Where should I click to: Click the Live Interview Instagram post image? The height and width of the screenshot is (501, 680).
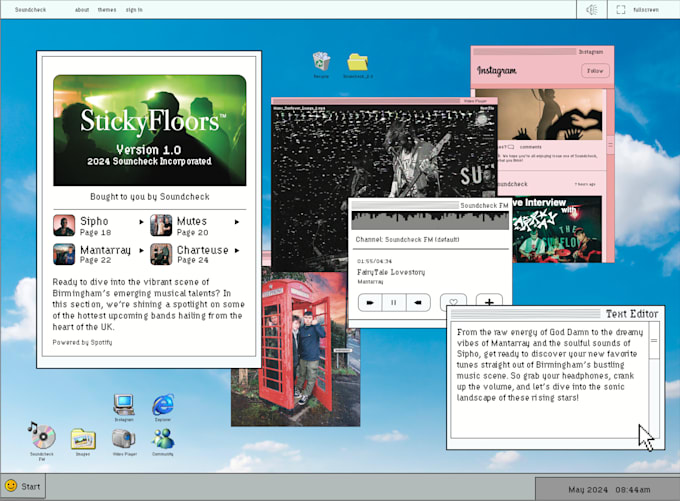(557, 229)
